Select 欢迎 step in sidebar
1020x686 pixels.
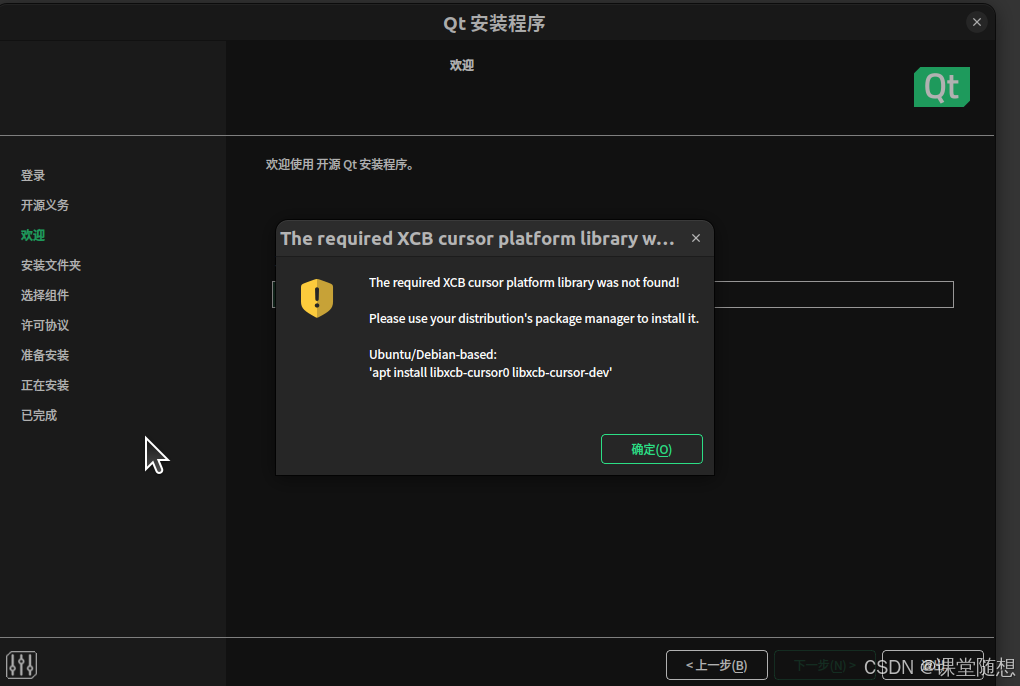click(33, 235)
